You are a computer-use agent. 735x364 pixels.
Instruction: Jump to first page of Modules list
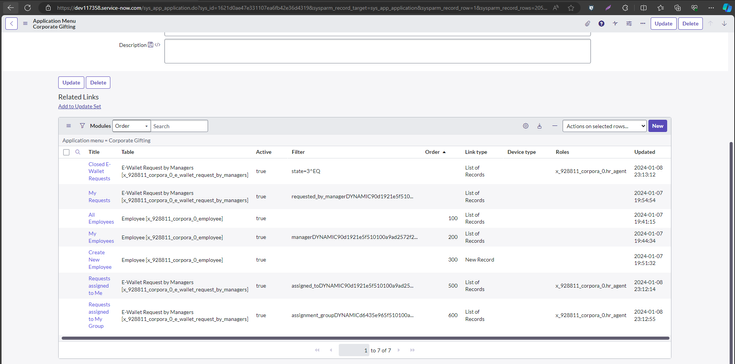pos(317,350)
